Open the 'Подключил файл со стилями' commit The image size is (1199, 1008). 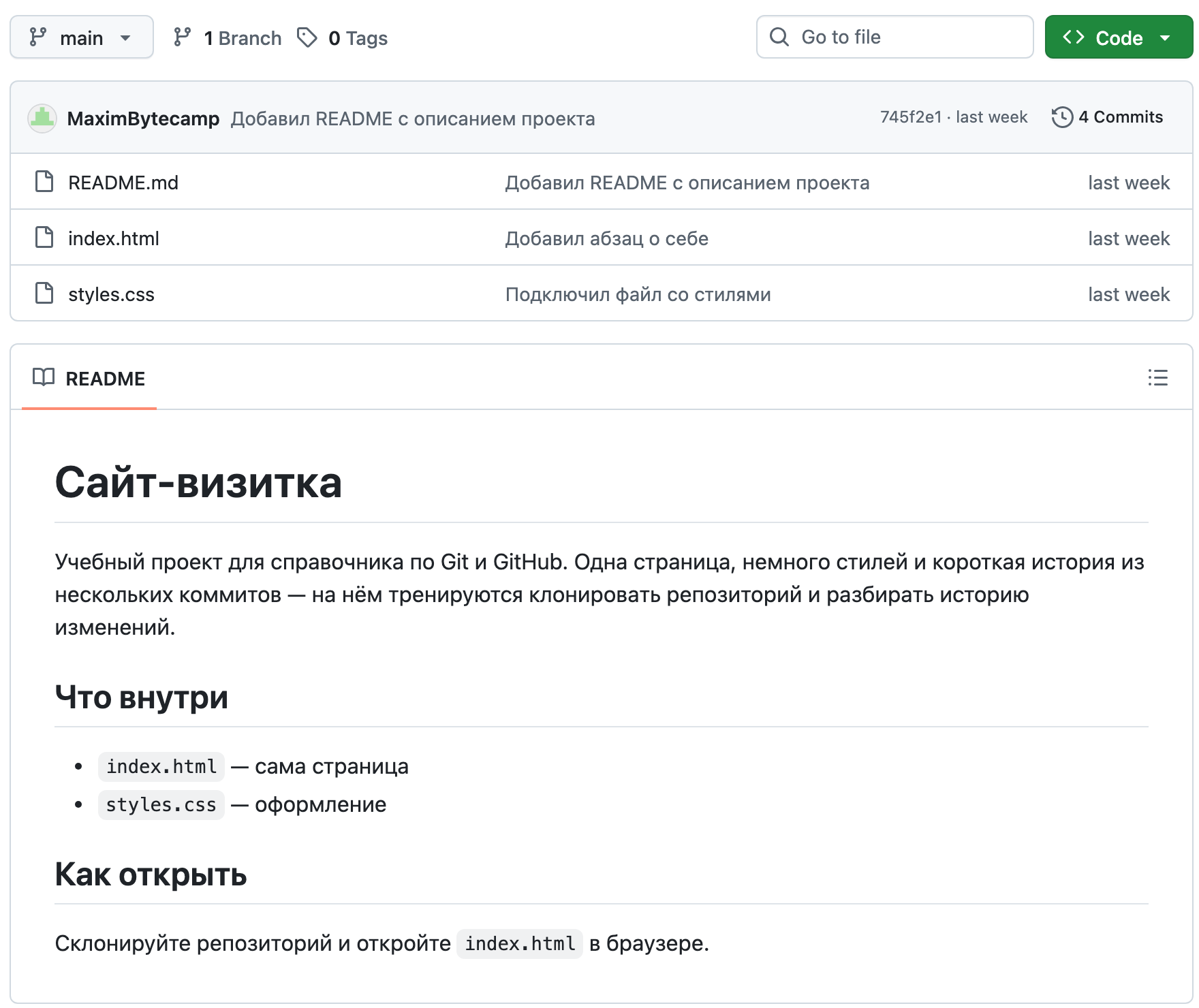[x=638, y=294]
